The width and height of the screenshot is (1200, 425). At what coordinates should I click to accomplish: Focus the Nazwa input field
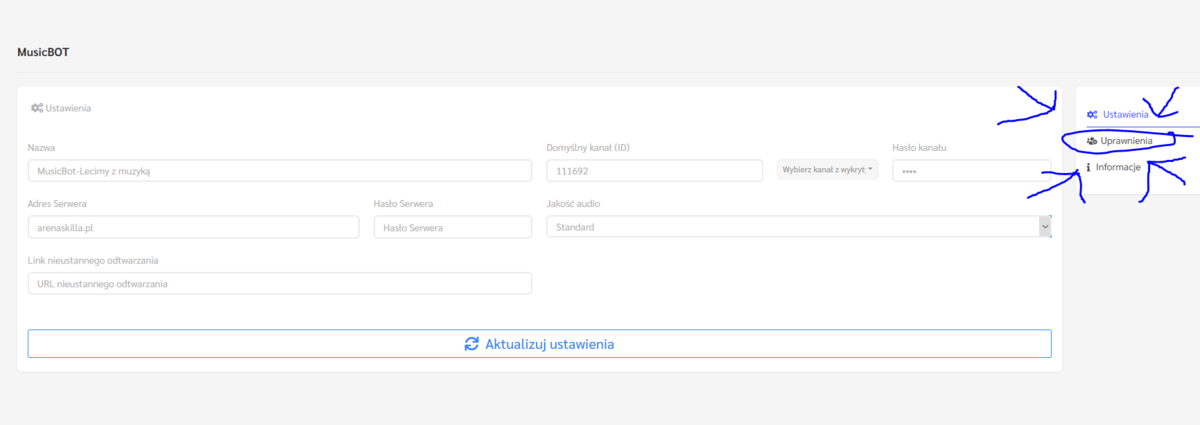coord(280,171)
